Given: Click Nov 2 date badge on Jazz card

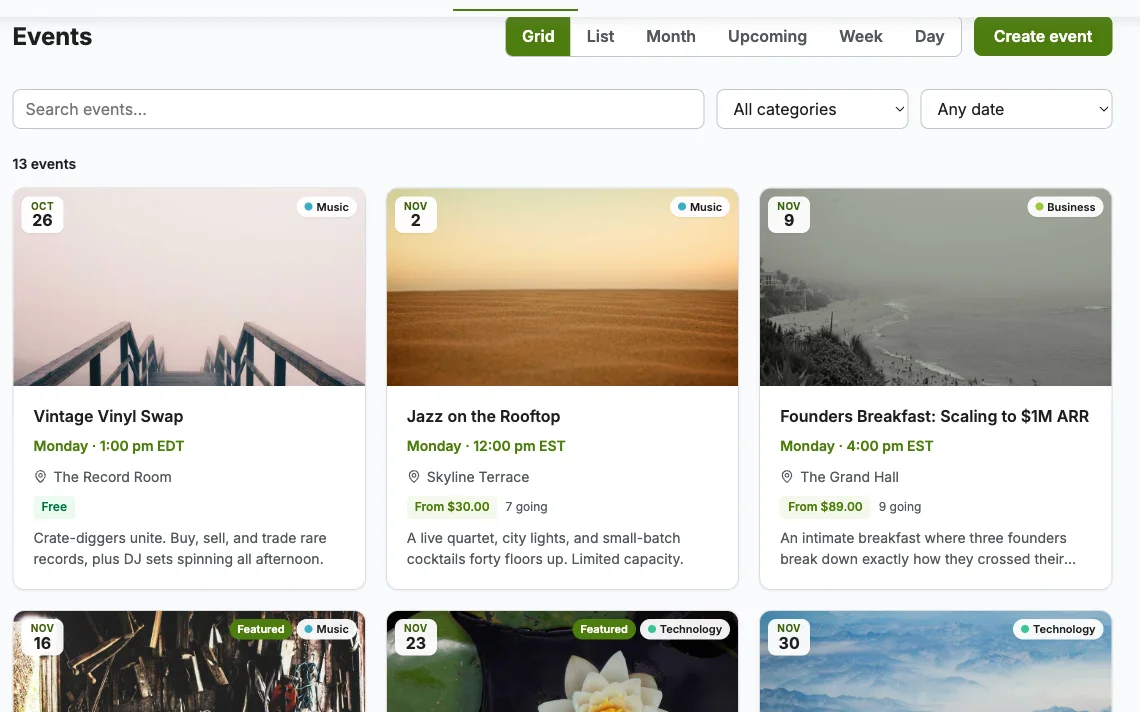Looking at the screenshot, I should pyautogui.click(x=416, y=215).
